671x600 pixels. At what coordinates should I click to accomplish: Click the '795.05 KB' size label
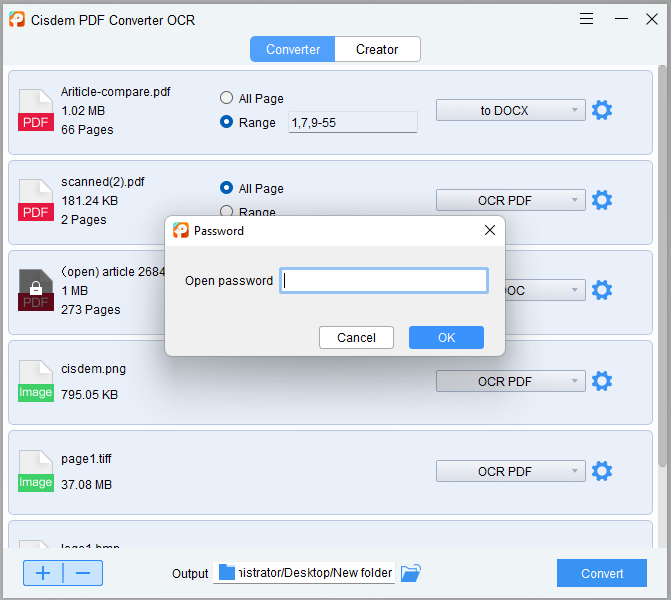[x=89, y=395]
